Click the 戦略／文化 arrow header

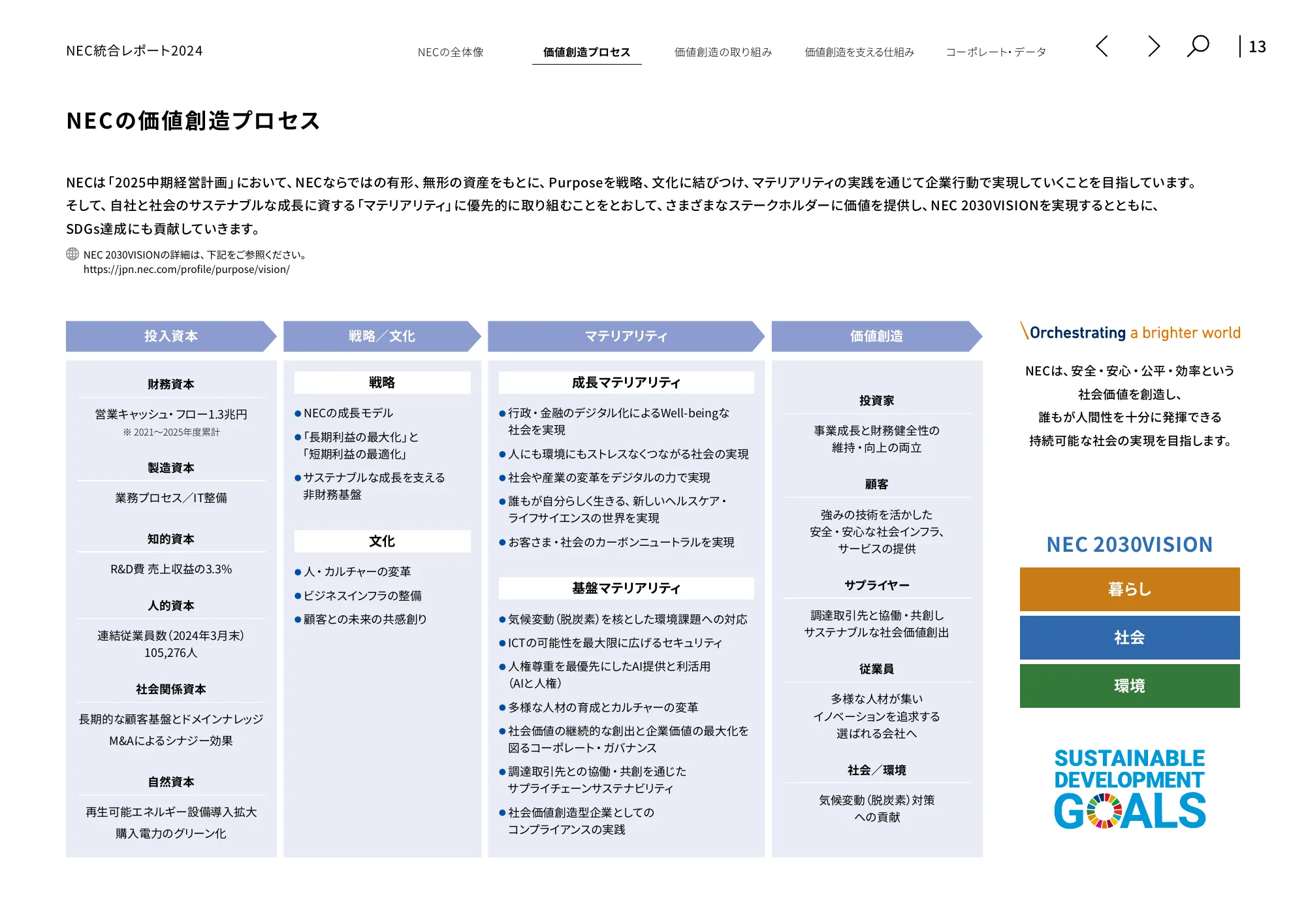point(382,336)
